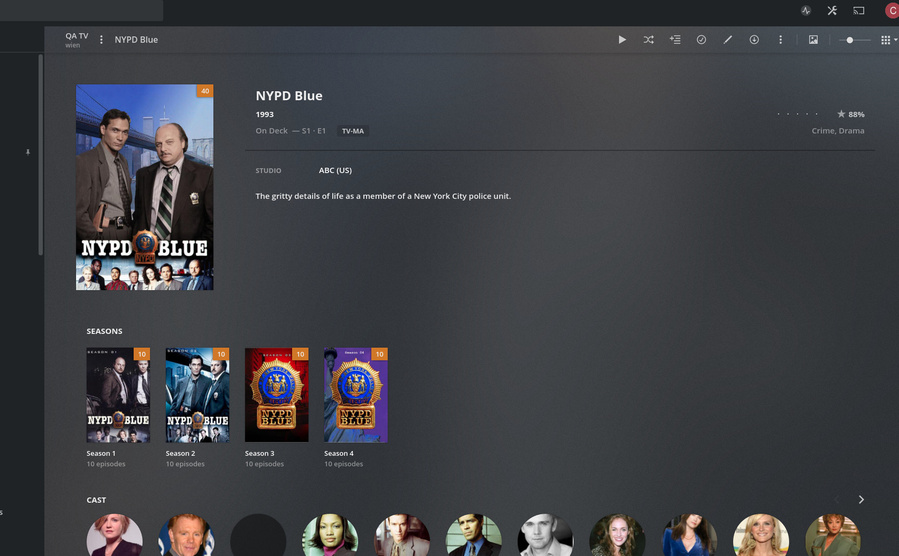Click the 1993 release year
The width and height of the screenshot is (899, 556).
pyautogui.click(x=264, y=114)
